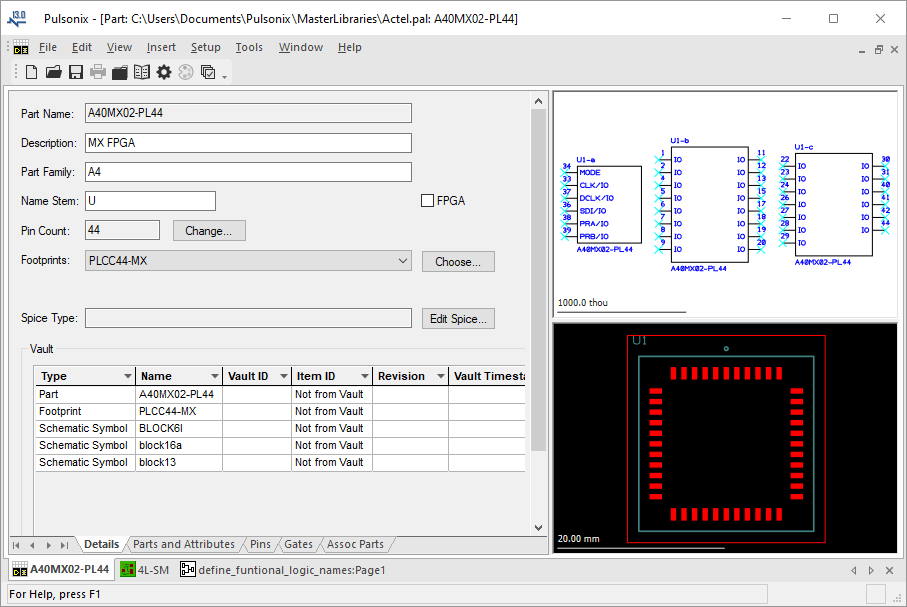Click the Description text field
The height and width of the screenshot is (607, 907).
248,143
